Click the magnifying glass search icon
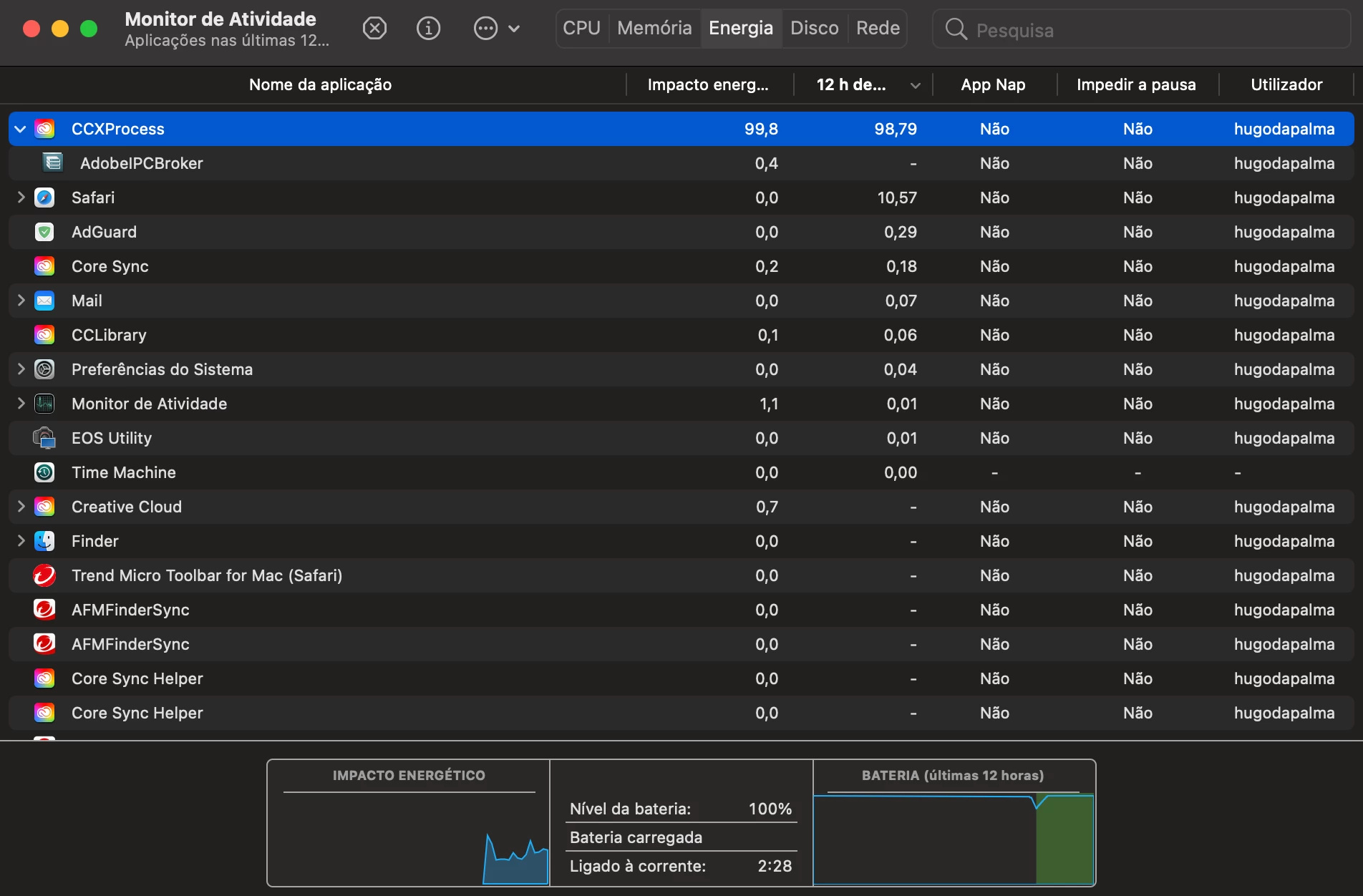This screenshot has width=1363, height=896. click(956, 29)
